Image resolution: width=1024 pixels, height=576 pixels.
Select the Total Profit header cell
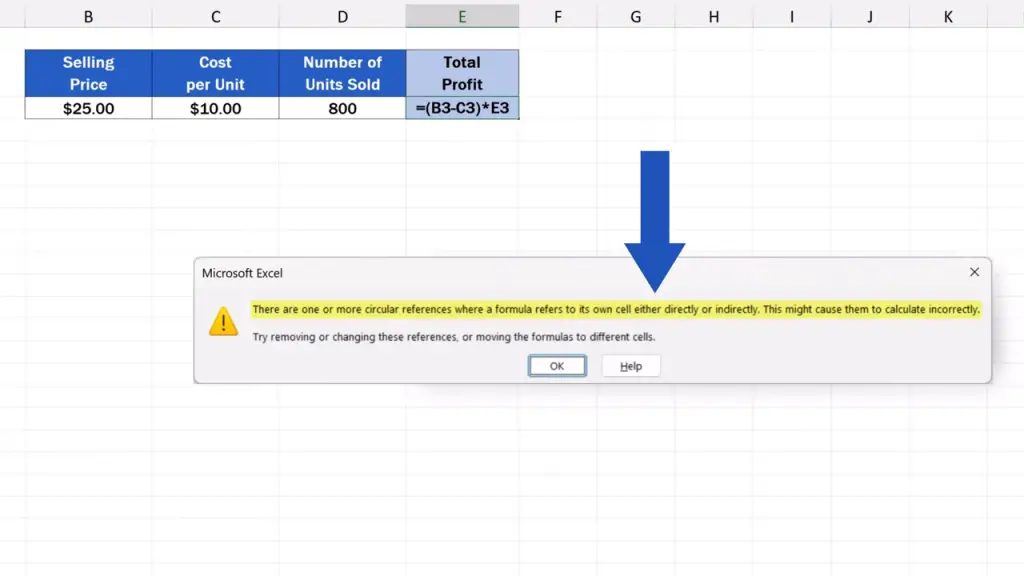tap(462, 73)
